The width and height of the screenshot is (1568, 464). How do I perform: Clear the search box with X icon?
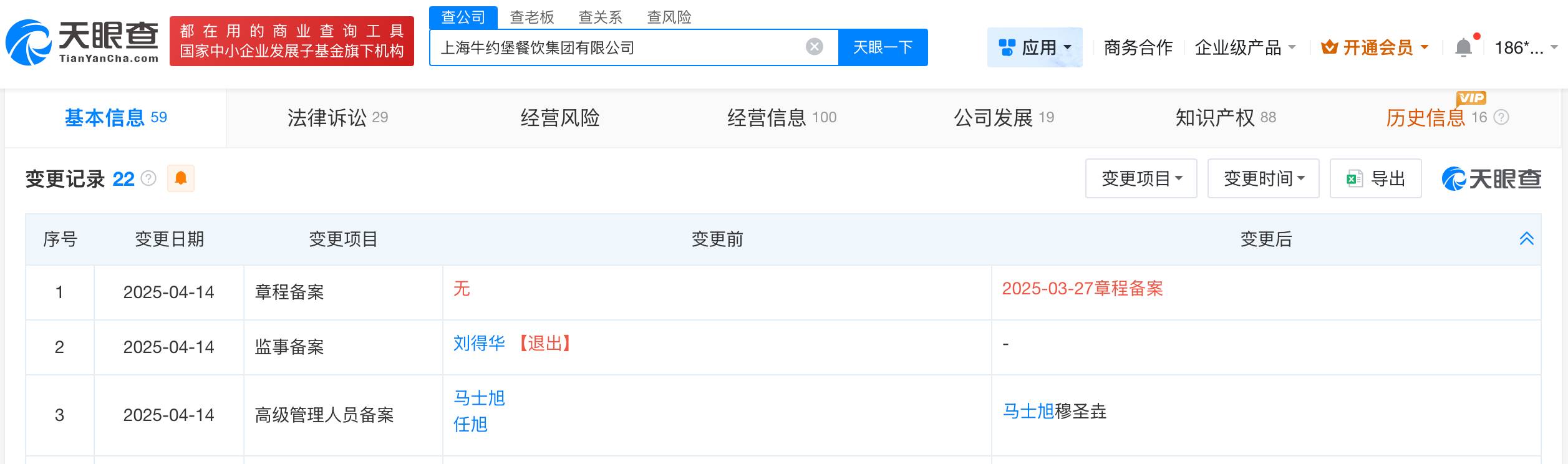(x=814, y=47)
